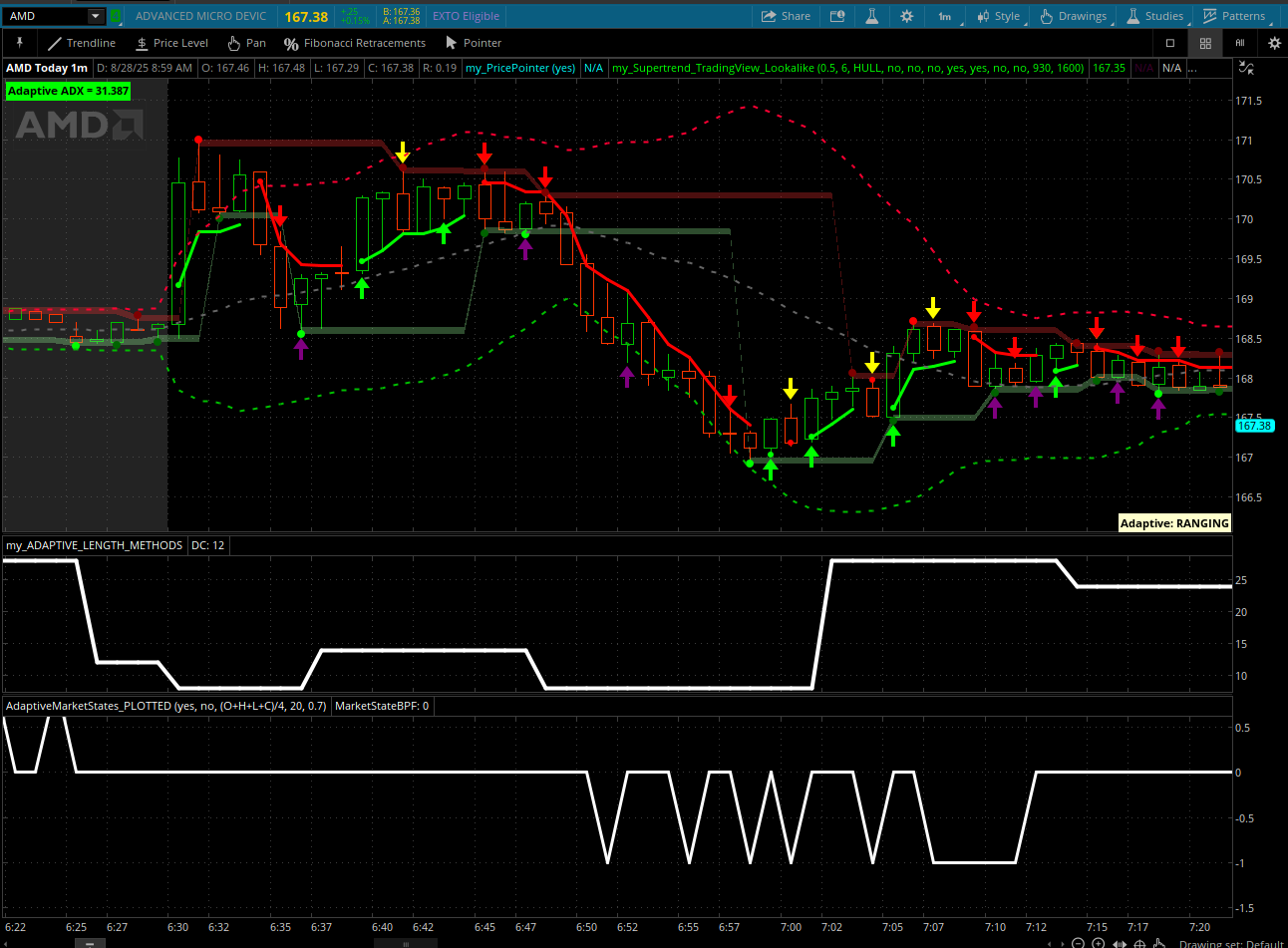1288x948 pixels.
Task: Open the Drawings menu button
Action: pos(1073,16)
